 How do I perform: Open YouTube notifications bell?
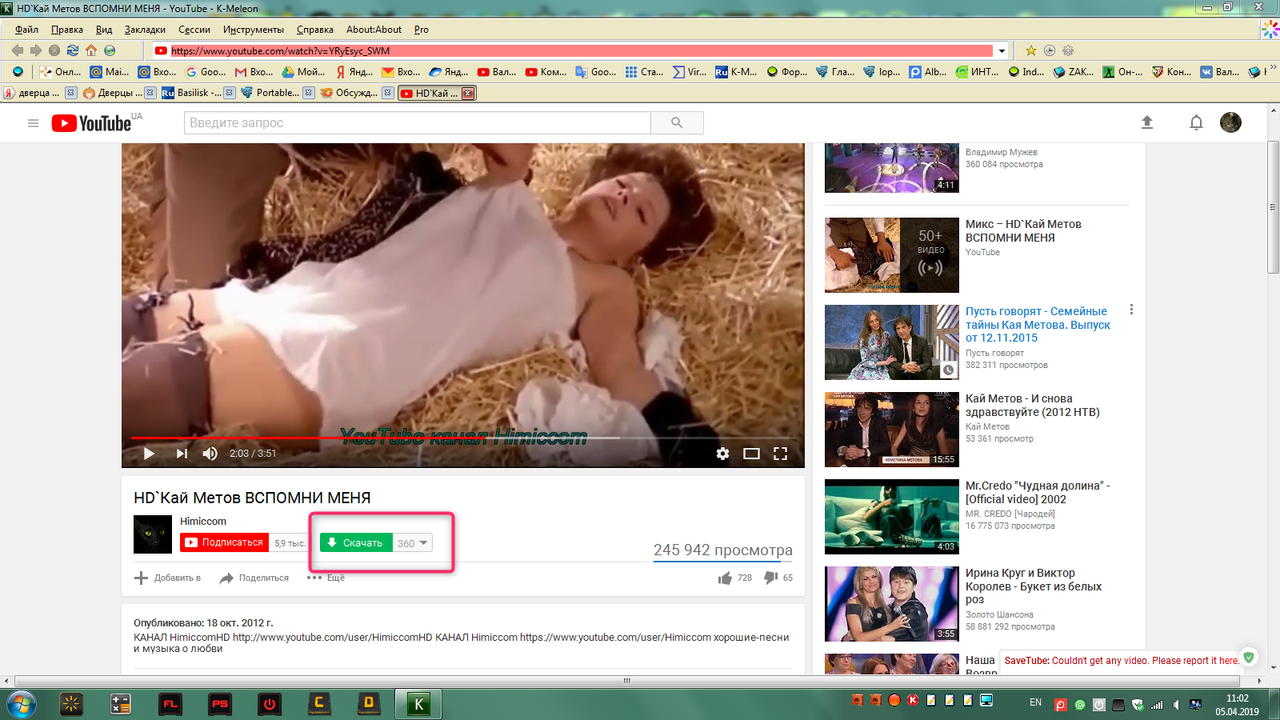click(x=1196, y=122)
